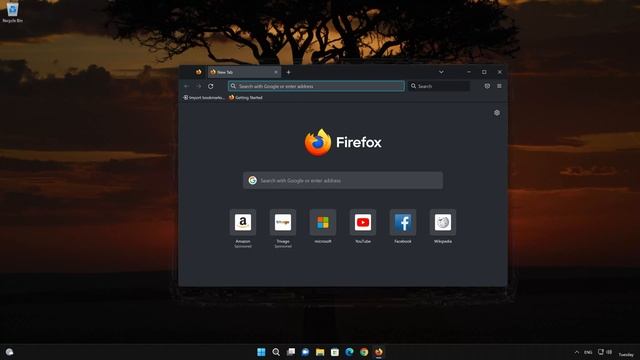
Task: Open the Facebook shortcut tile
Action: 403,222
